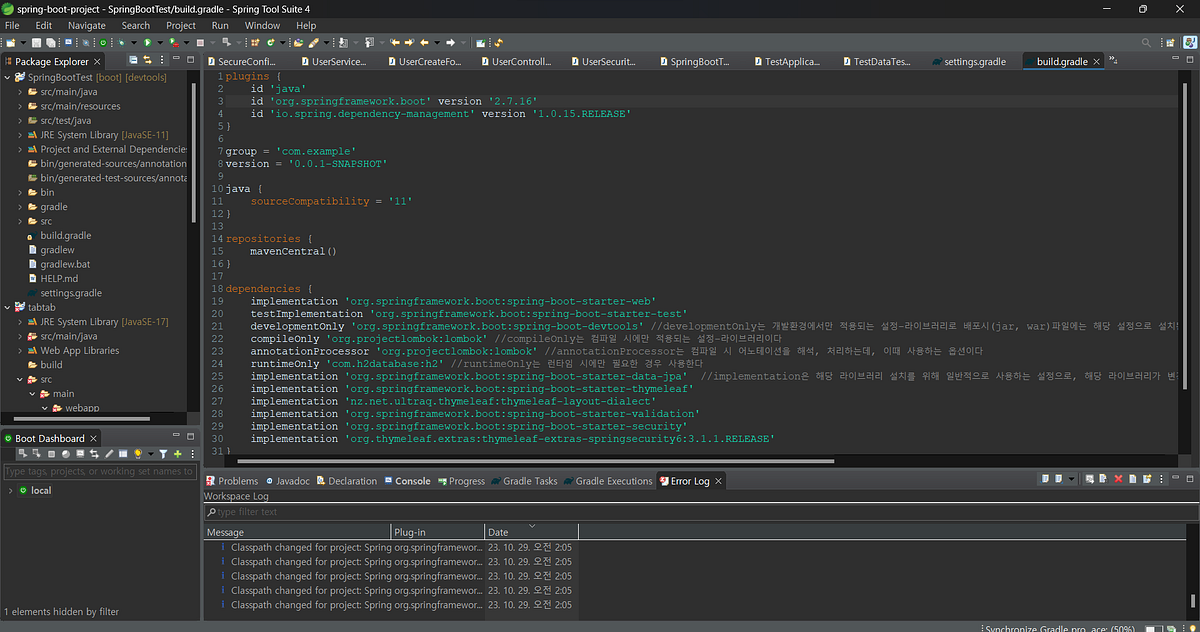Expand src/main/java in Package Explorer
The image size is (1200, 632).
[22, 90]
